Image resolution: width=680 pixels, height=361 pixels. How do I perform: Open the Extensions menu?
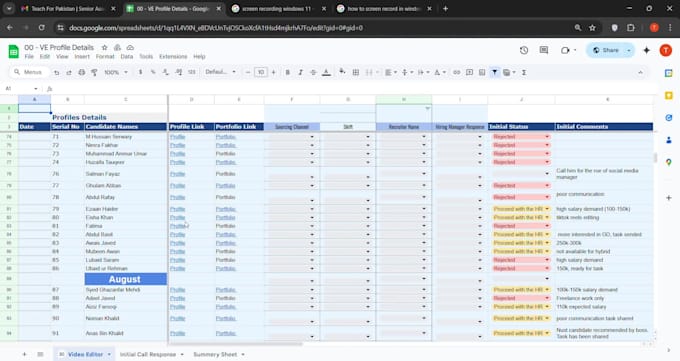tap(173, 56)
